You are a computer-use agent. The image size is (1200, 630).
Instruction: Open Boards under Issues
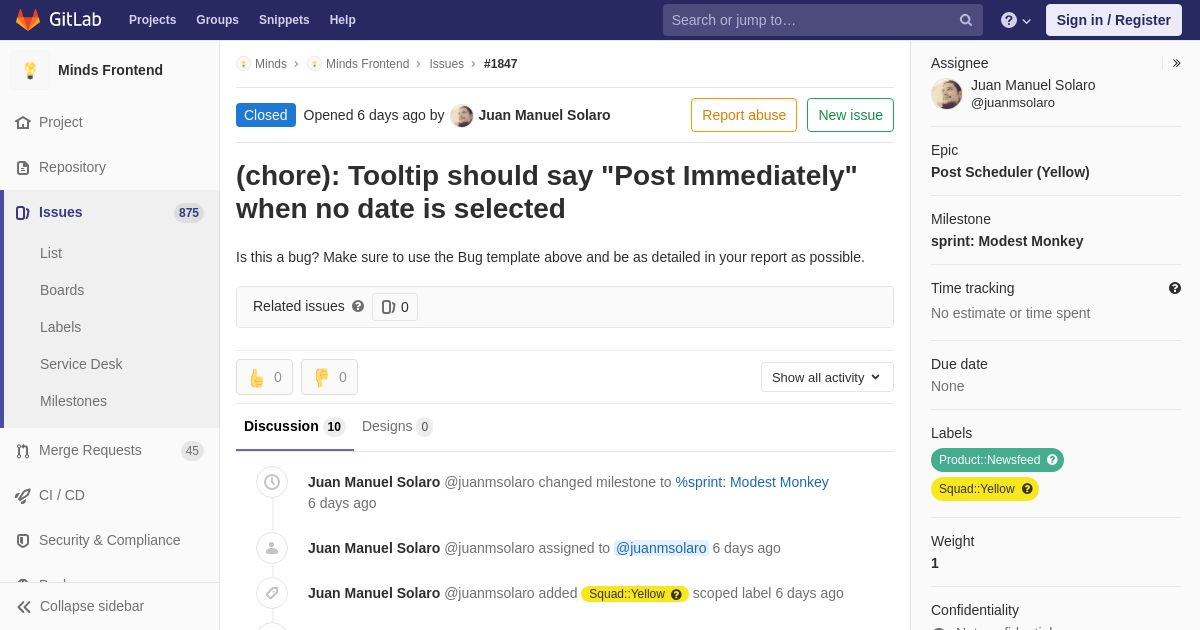(x=62, y=290)
